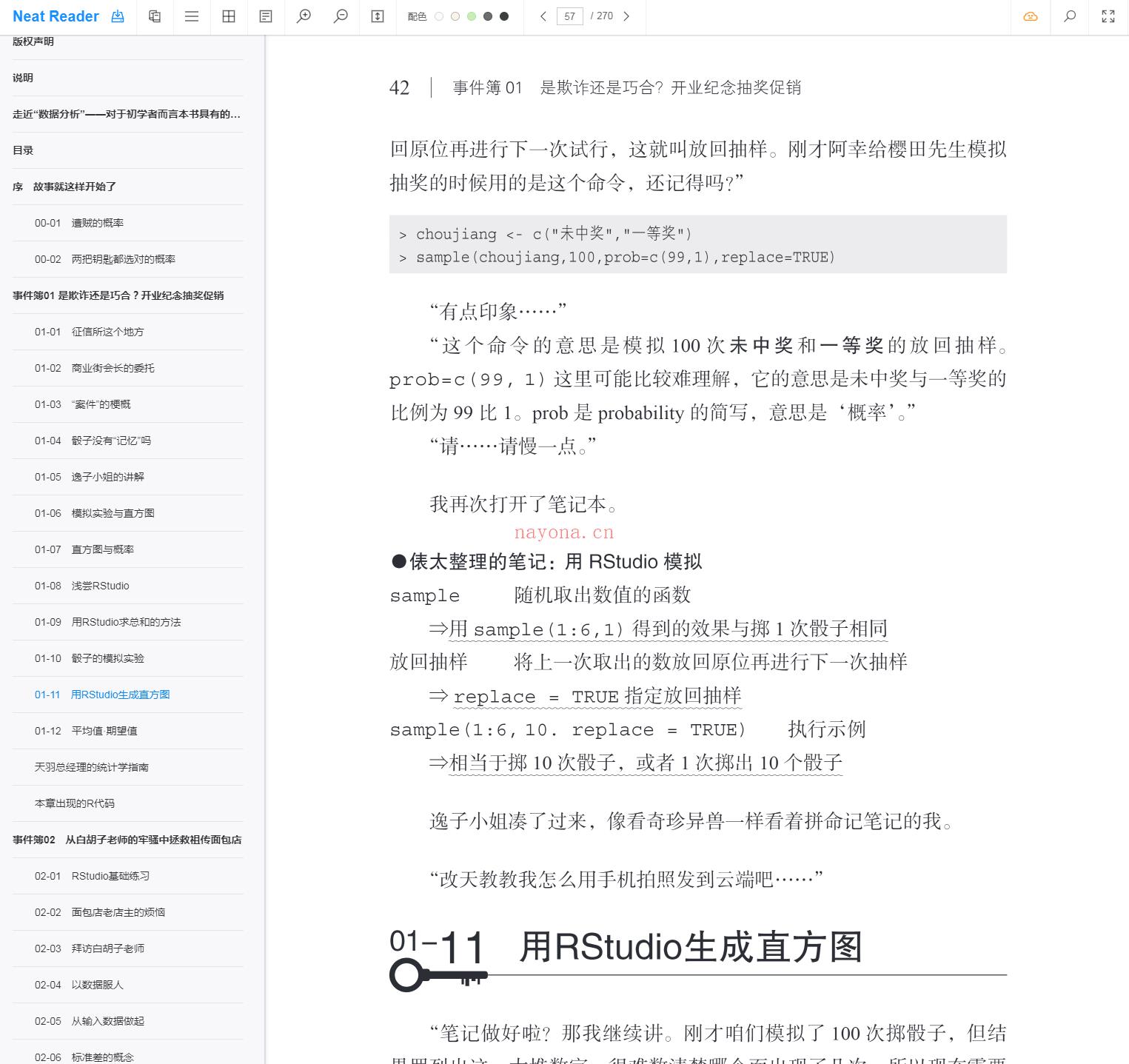Viewport: 1129px width, 1064px height.
Task: Select the white color theme swatch
Action: point(439,16)
